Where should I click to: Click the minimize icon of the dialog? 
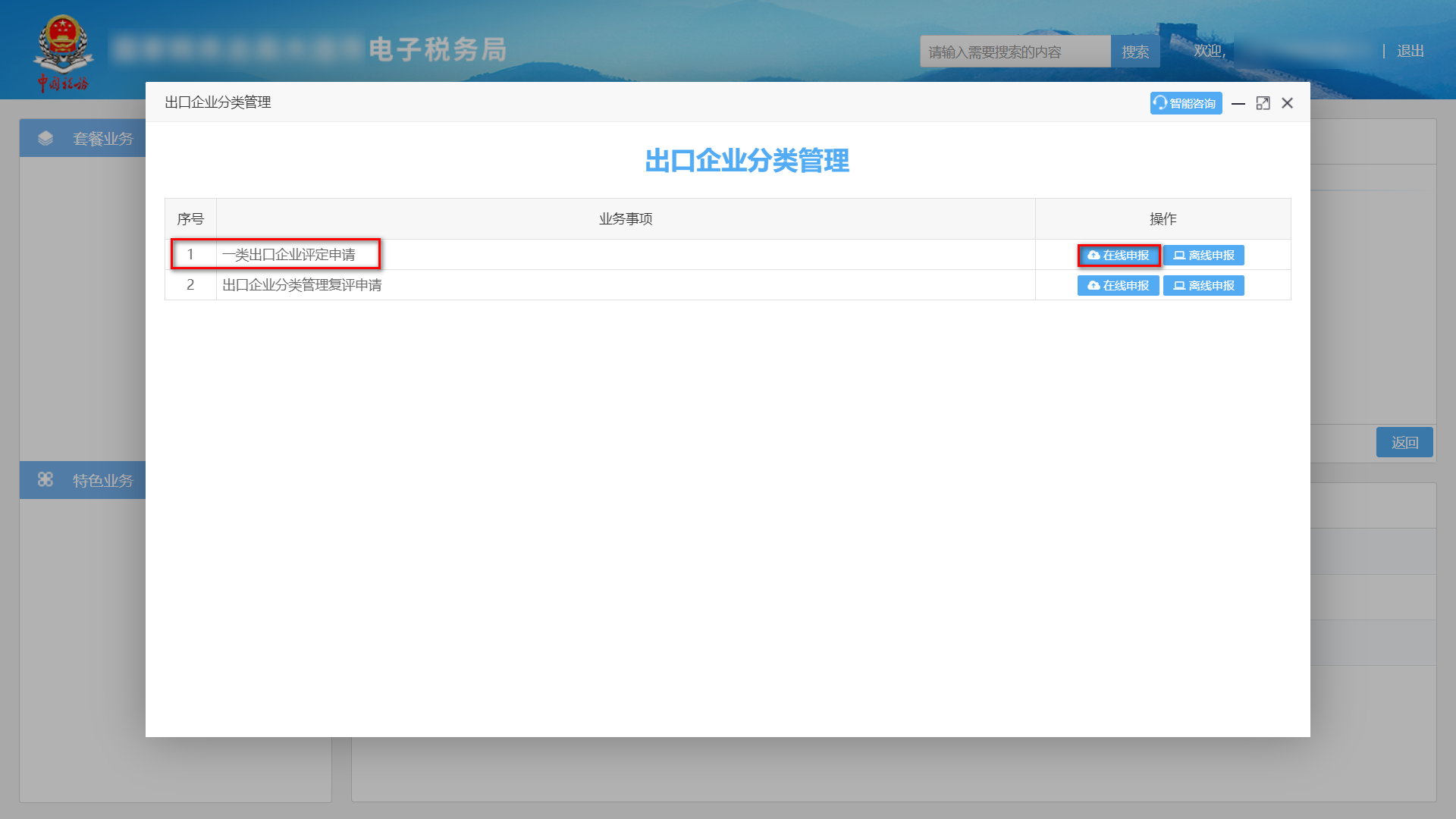pyautogui.click(x=1238, y=102)
